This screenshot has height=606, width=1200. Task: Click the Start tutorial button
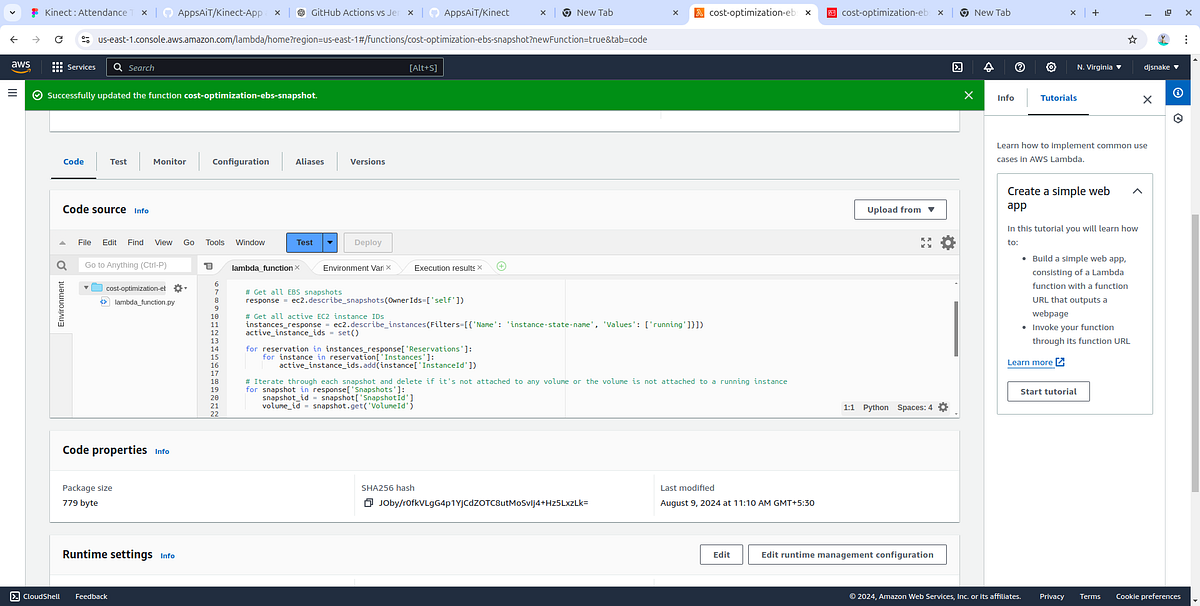pyautogui.click(x=1047, y=391)
